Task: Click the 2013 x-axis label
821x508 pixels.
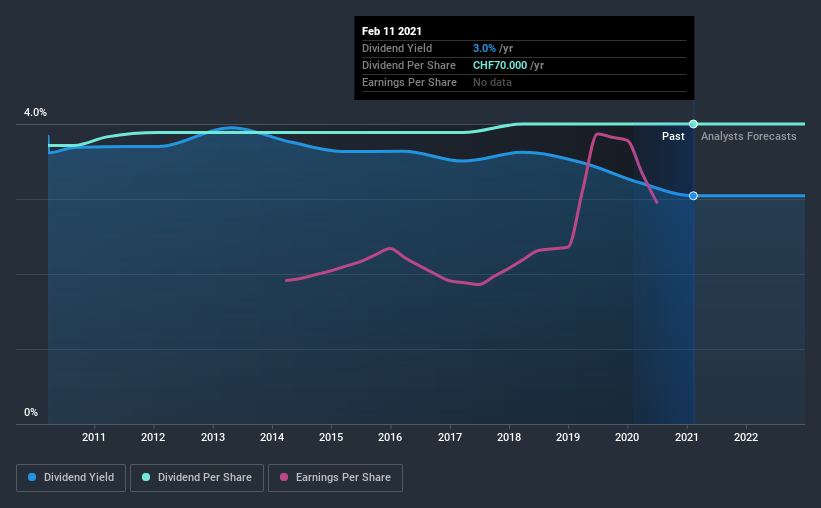Action: point(213,437)
